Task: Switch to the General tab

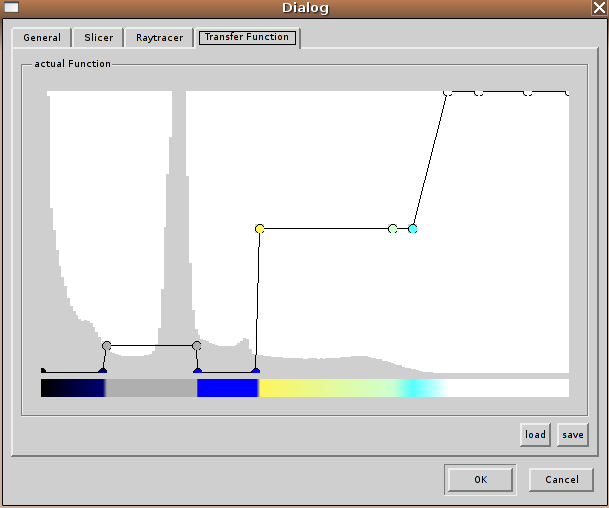Action: point(42,38)
